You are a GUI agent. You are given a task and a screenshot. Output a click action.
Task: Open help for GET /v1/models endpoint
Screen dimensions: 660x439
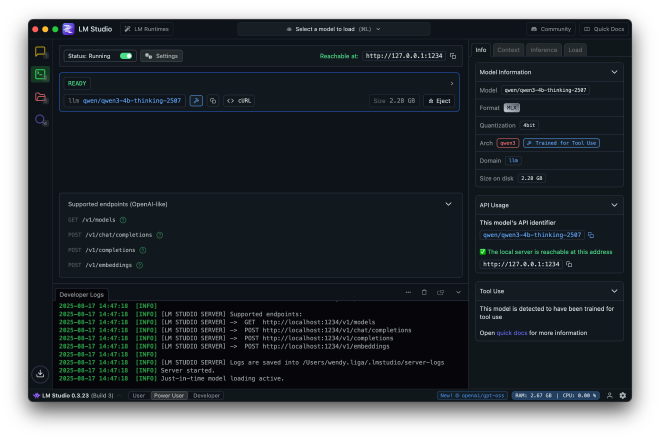point(123,220)
